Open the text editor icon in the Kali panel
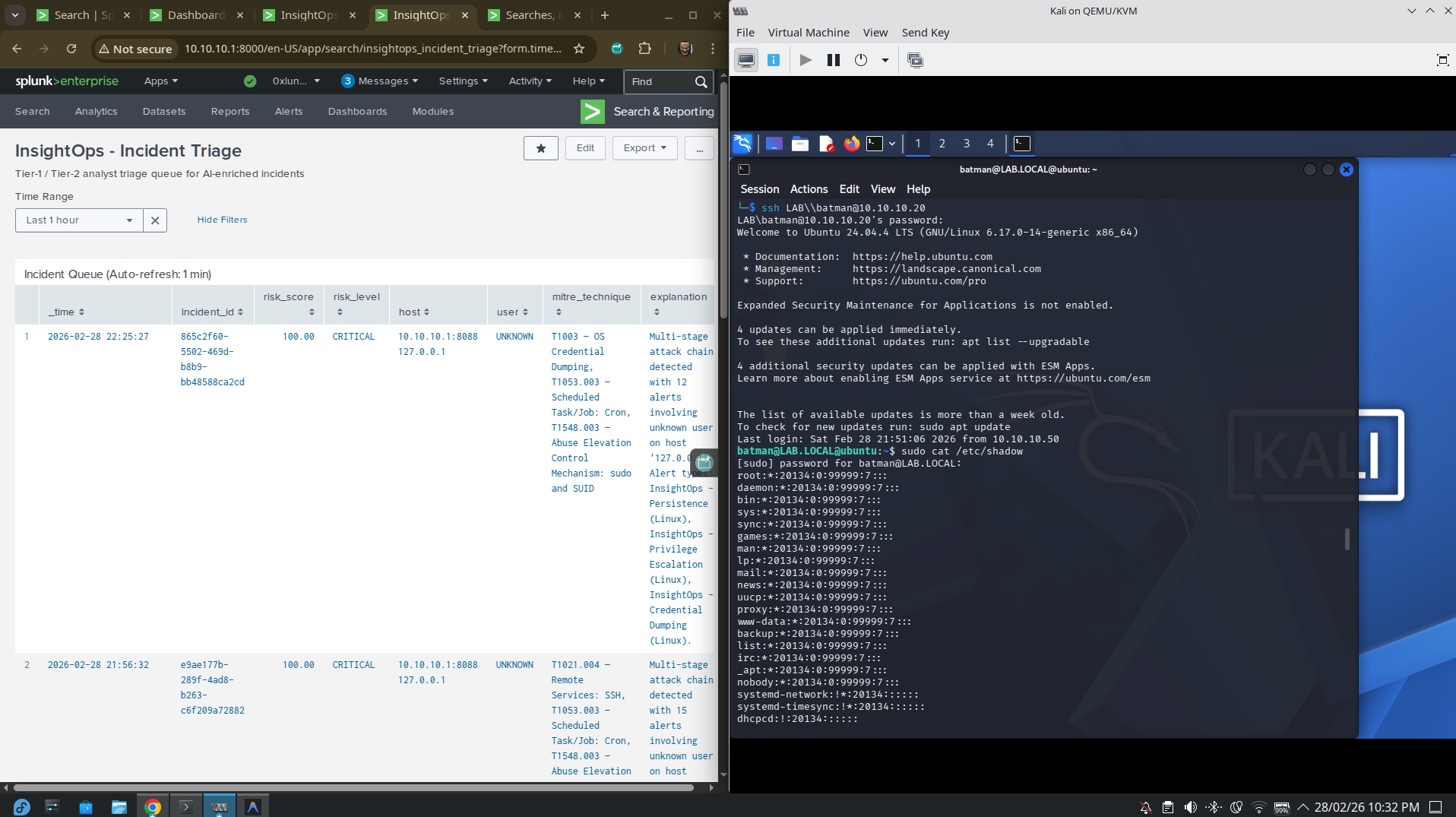Viewport: 1456px width, 817px height. click(827, 143)
